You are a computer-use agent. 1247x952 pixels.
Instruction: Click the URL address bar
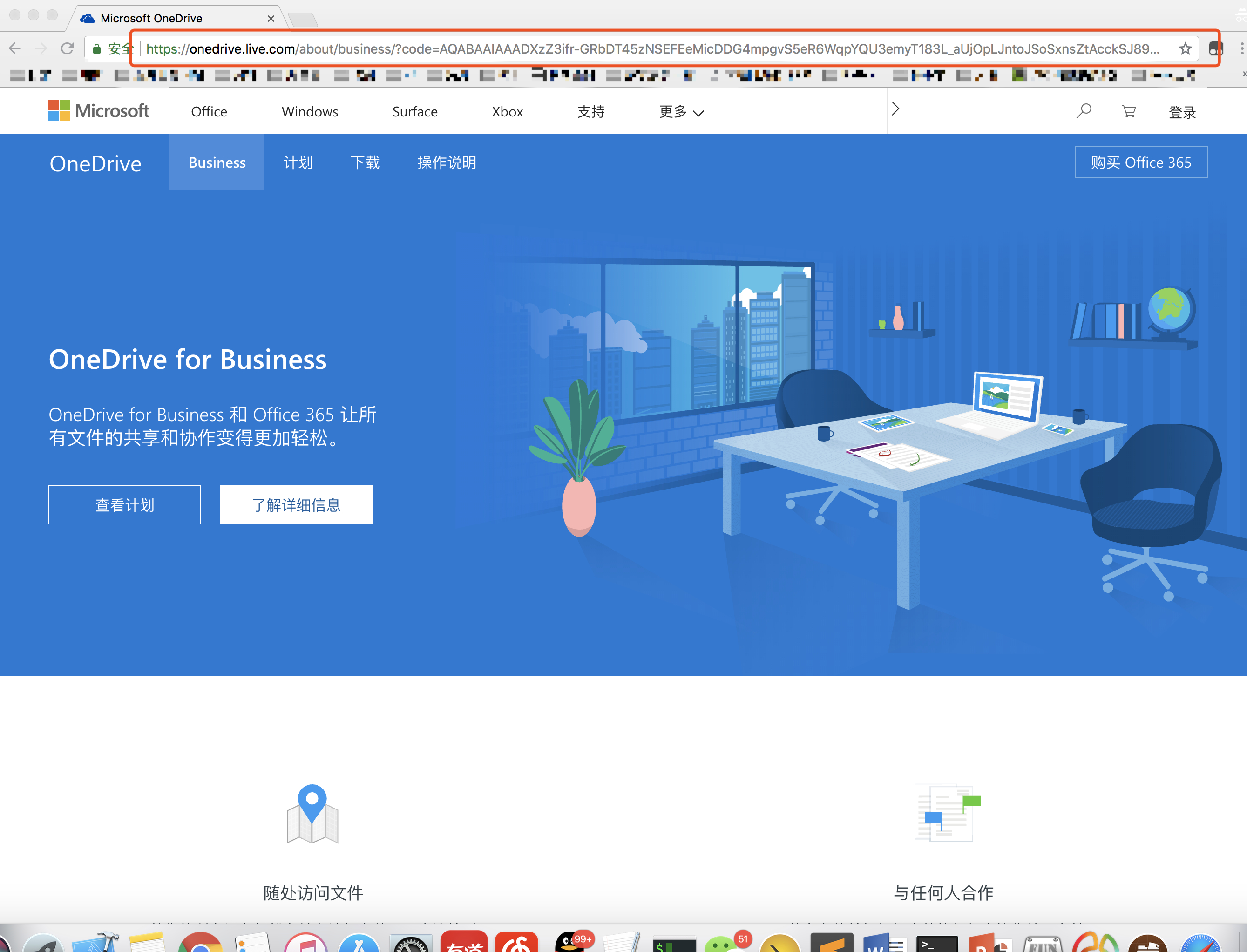(x=651, y=49)
